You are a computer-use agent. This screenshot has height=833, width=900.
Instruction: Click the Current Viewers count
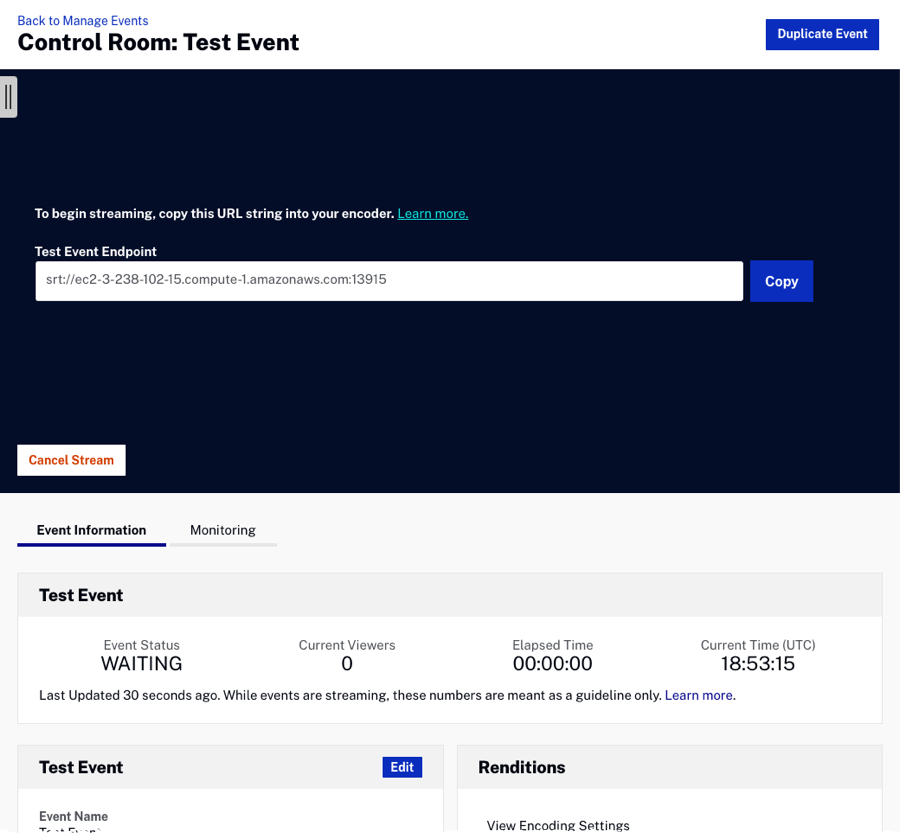(x=347, y=664)
